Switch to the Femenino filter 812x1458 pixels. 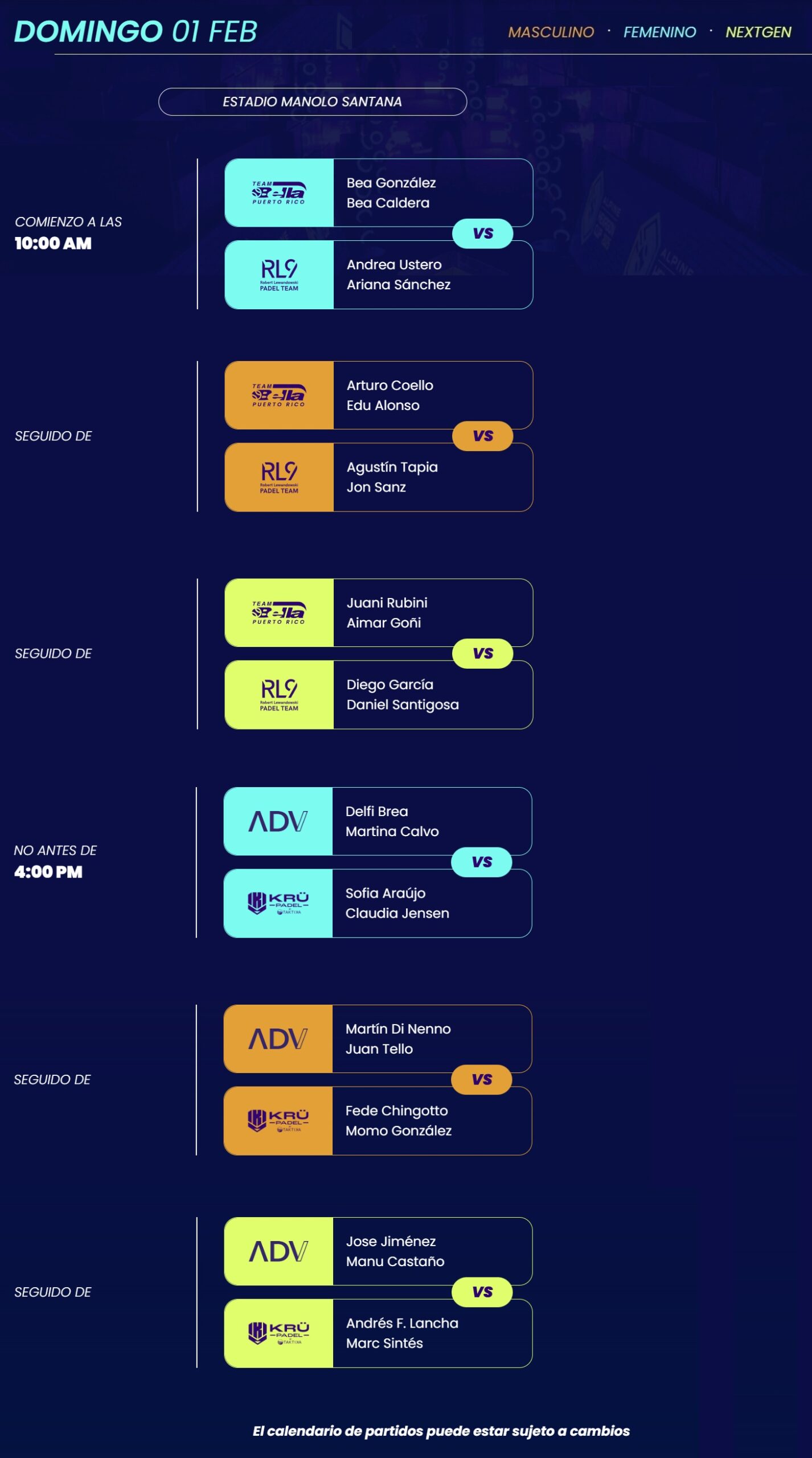659,32
